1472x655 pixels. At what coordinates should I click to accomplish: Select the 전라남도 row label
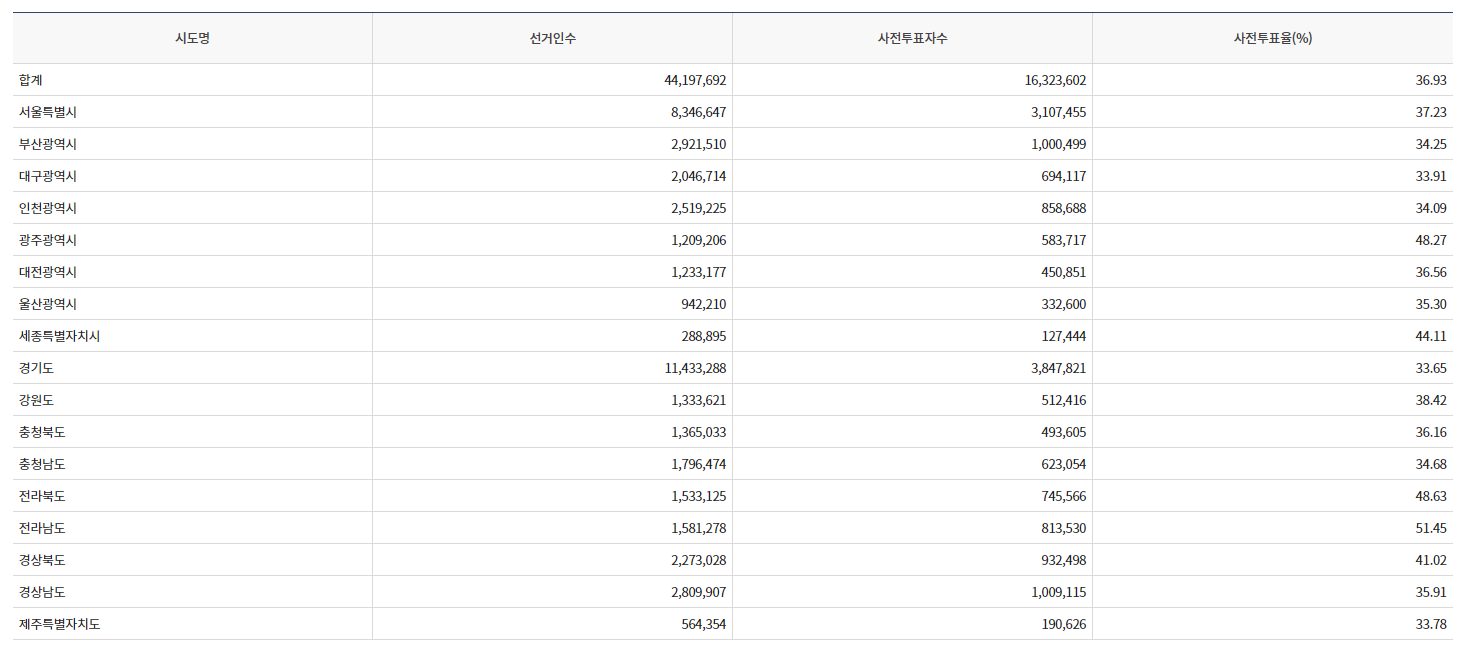click(x=42, y=528)
